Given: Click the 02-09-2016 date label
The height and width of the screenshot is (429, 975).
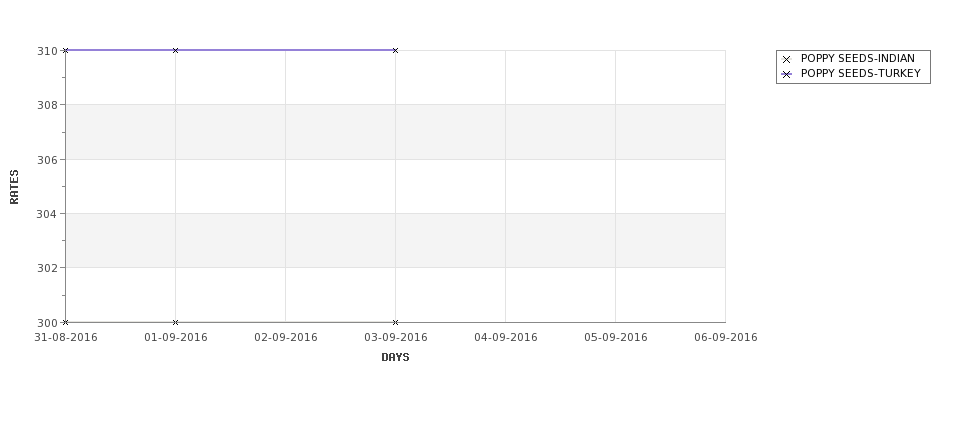Looking at the screenshot, I should [x=285, y=337].
